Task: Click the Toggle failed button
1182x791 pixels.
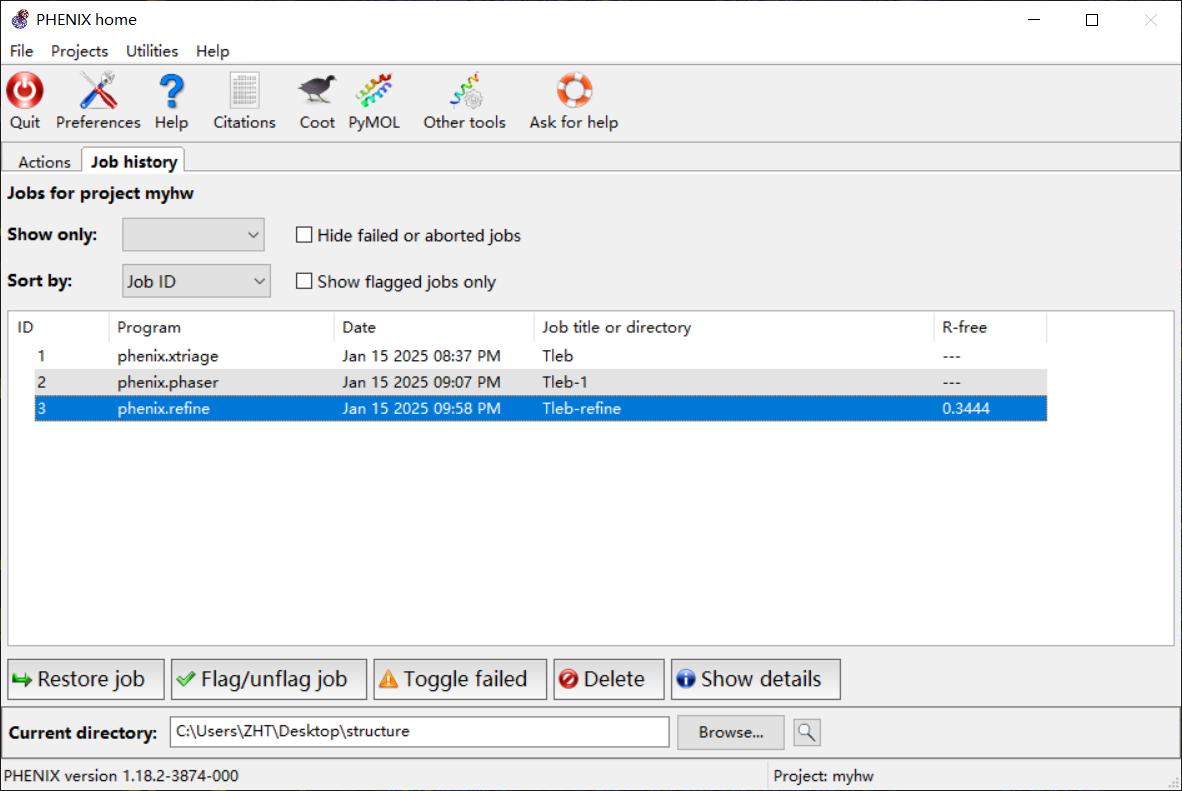Action: click(460, 679)
